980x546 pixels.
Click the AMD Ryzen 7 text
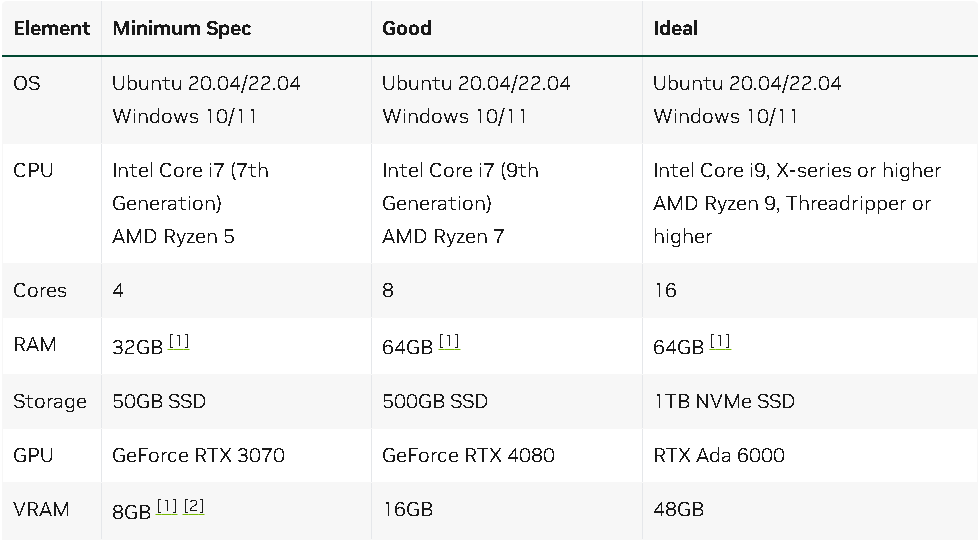[443, 237]
